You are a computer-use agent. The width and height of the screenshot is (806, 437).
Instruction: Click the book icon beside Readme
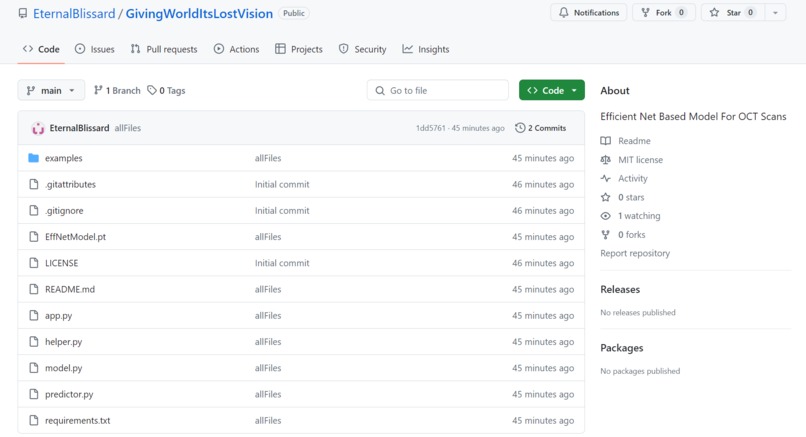click(606, 141)
